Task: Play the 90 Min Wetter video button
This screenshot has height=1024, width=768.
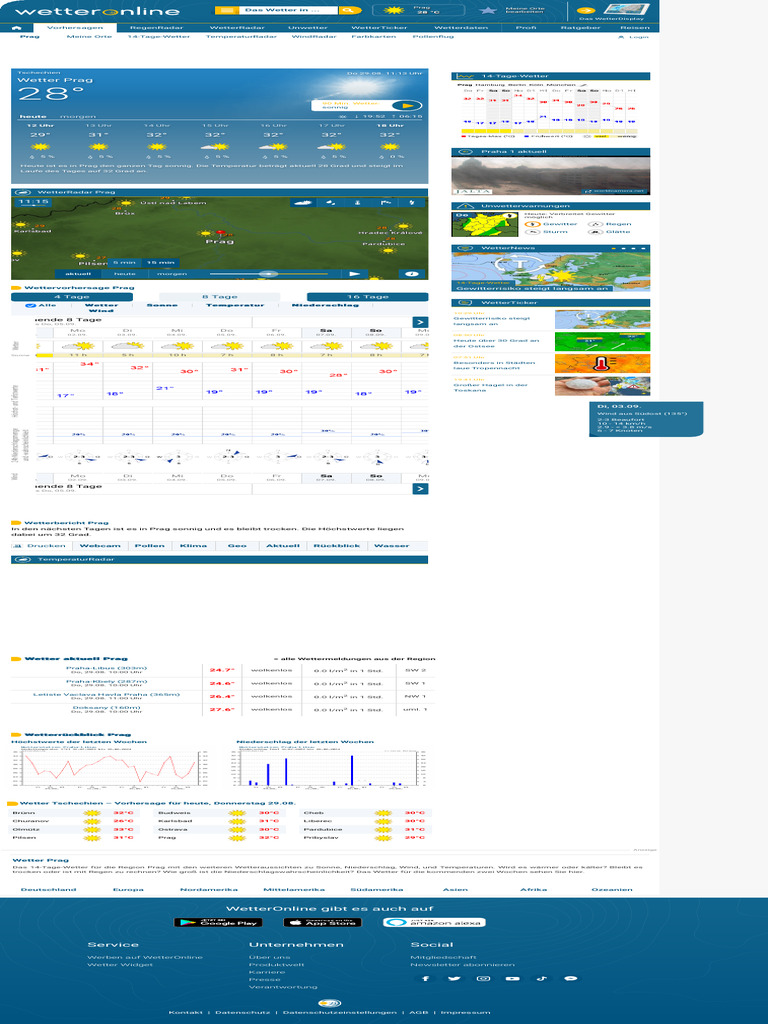Action: click(x=406, y=105)
